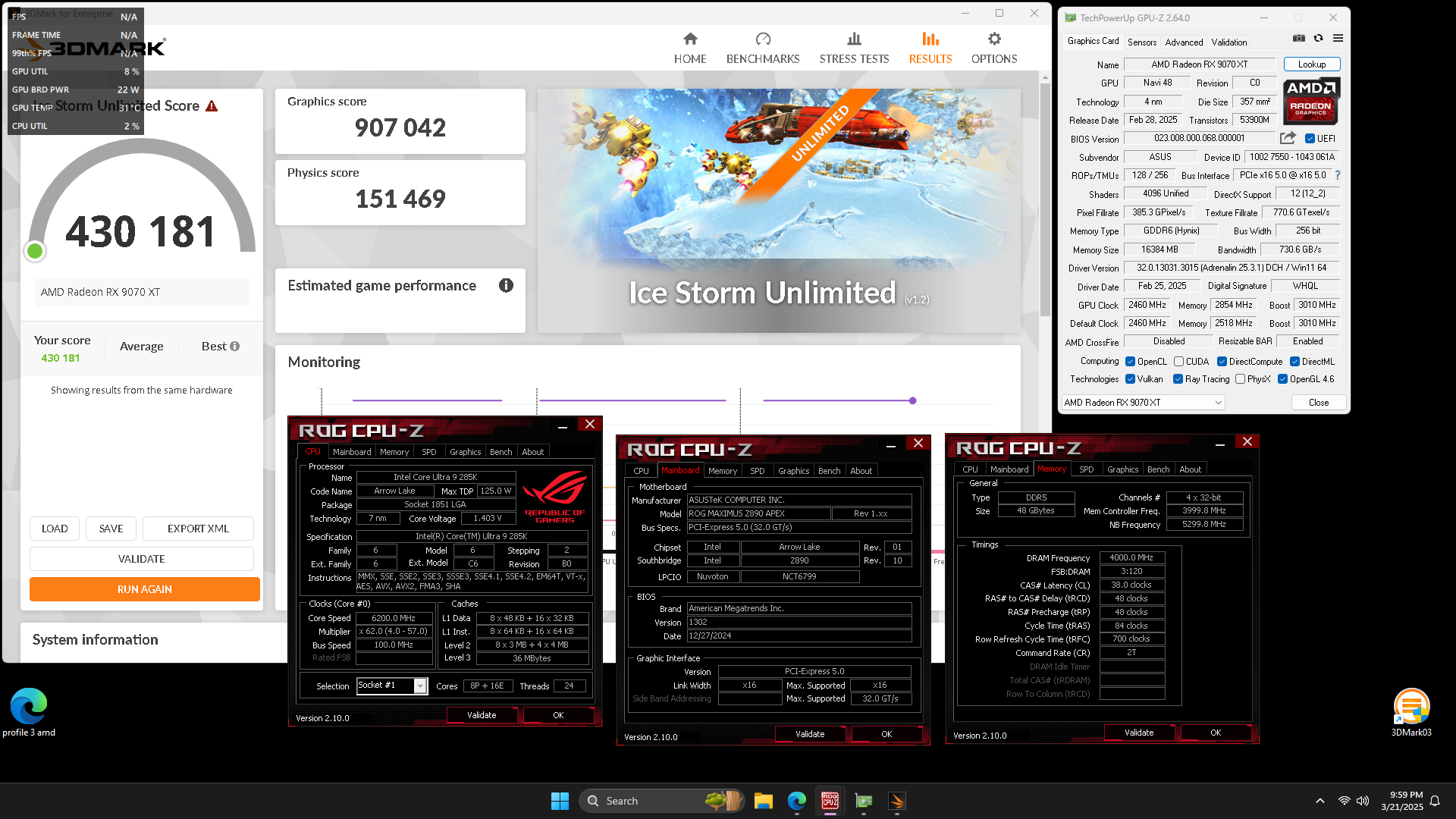Take GPU-Z screenshot with camera icon
1456x819 pixels.
click(x=1299, y=39)
